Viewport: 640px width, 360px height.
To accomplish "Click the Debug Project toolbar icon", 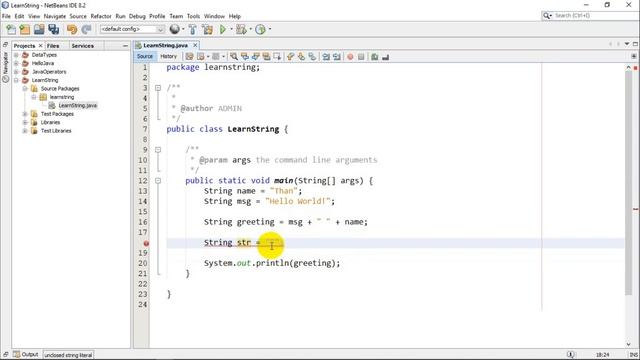I will point(241,29).
